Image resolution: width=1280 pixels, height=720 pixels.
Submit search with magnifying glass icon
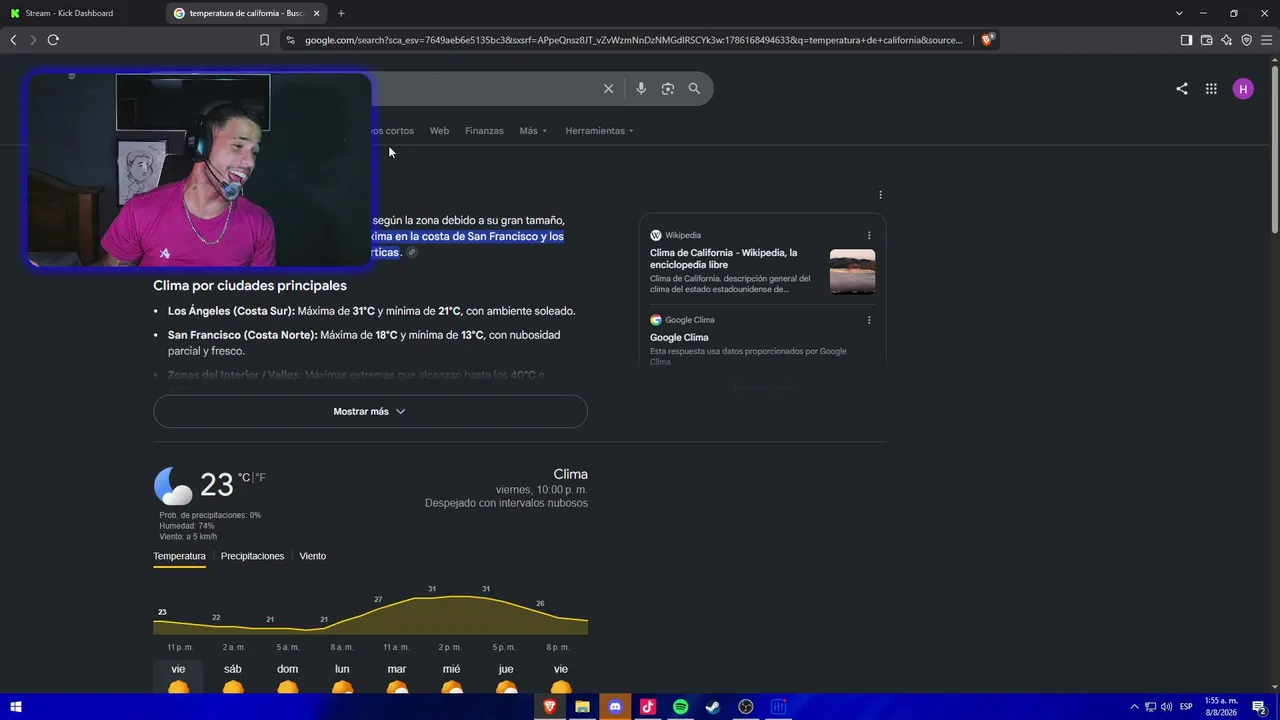click(694, 89)
